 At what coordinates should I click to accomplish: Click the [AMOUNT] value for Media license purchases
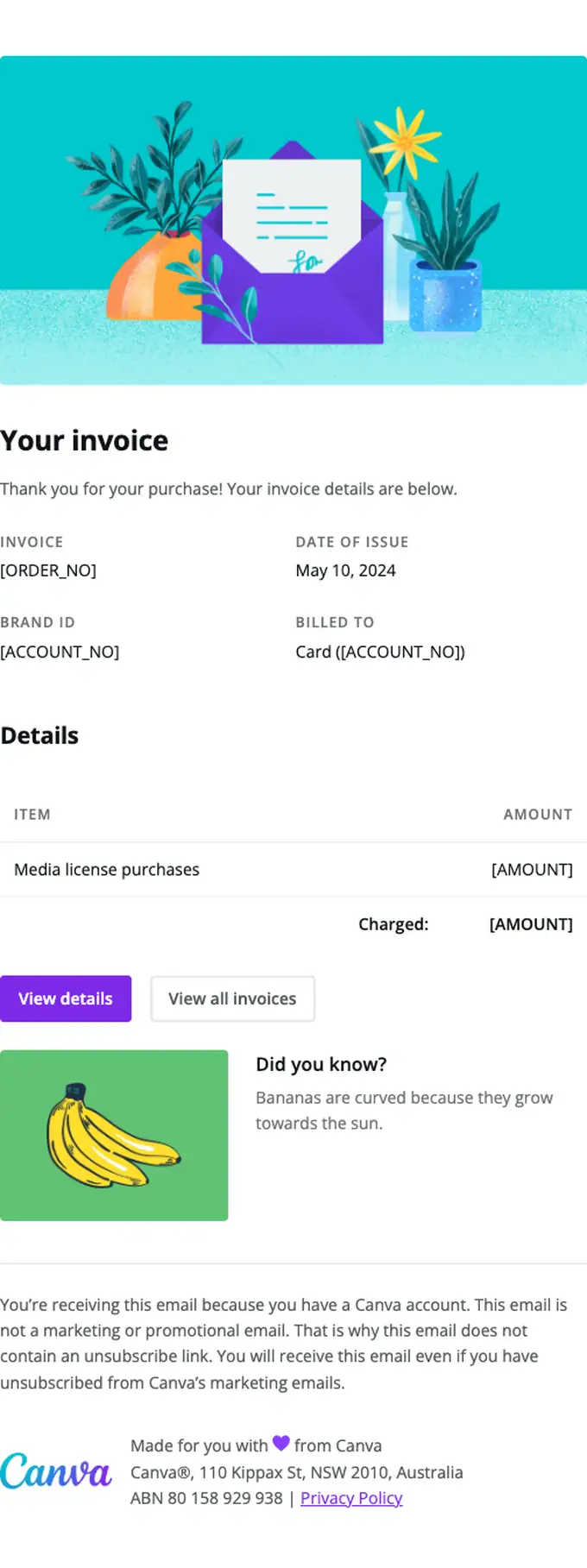(x=532, y=870)
